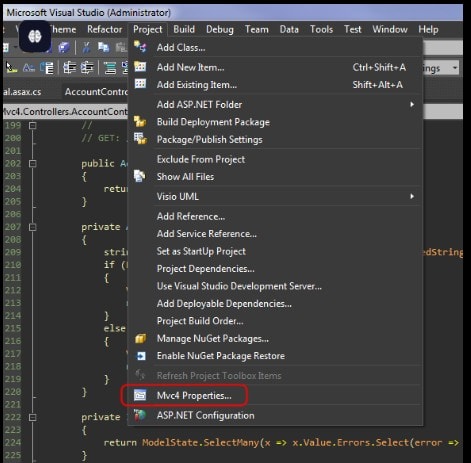Click the Add New Item icon
The height and width of the screenshot is (463, 471).
click(140, 66)
